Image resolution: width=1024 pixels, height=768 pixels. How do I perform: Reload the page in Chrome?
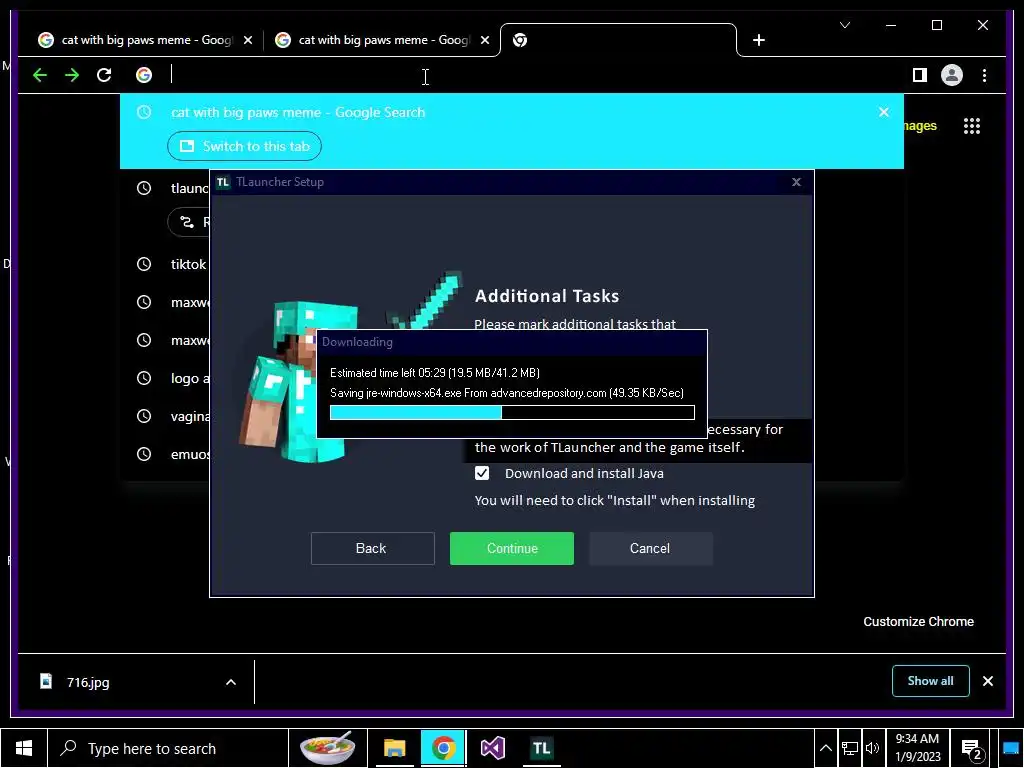104,75
